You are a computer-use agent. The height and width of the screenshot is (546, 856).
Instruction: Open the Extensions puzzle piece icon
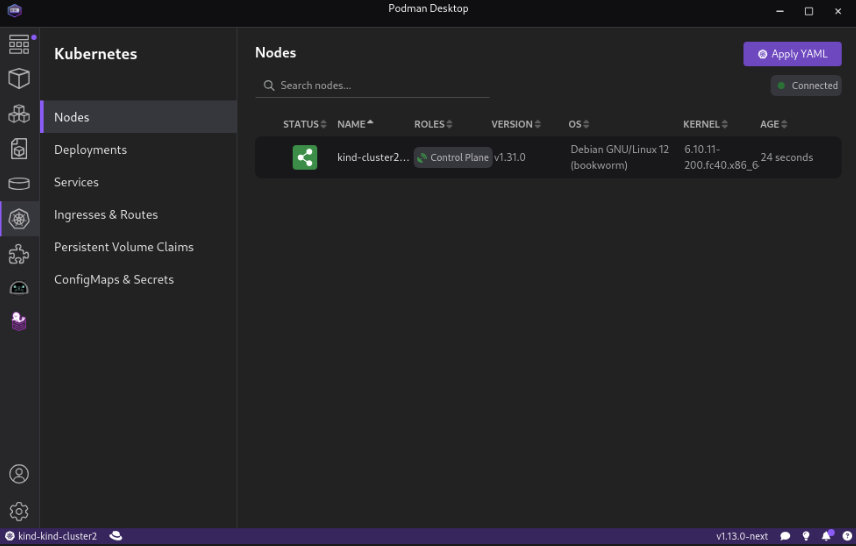point(19,254)
